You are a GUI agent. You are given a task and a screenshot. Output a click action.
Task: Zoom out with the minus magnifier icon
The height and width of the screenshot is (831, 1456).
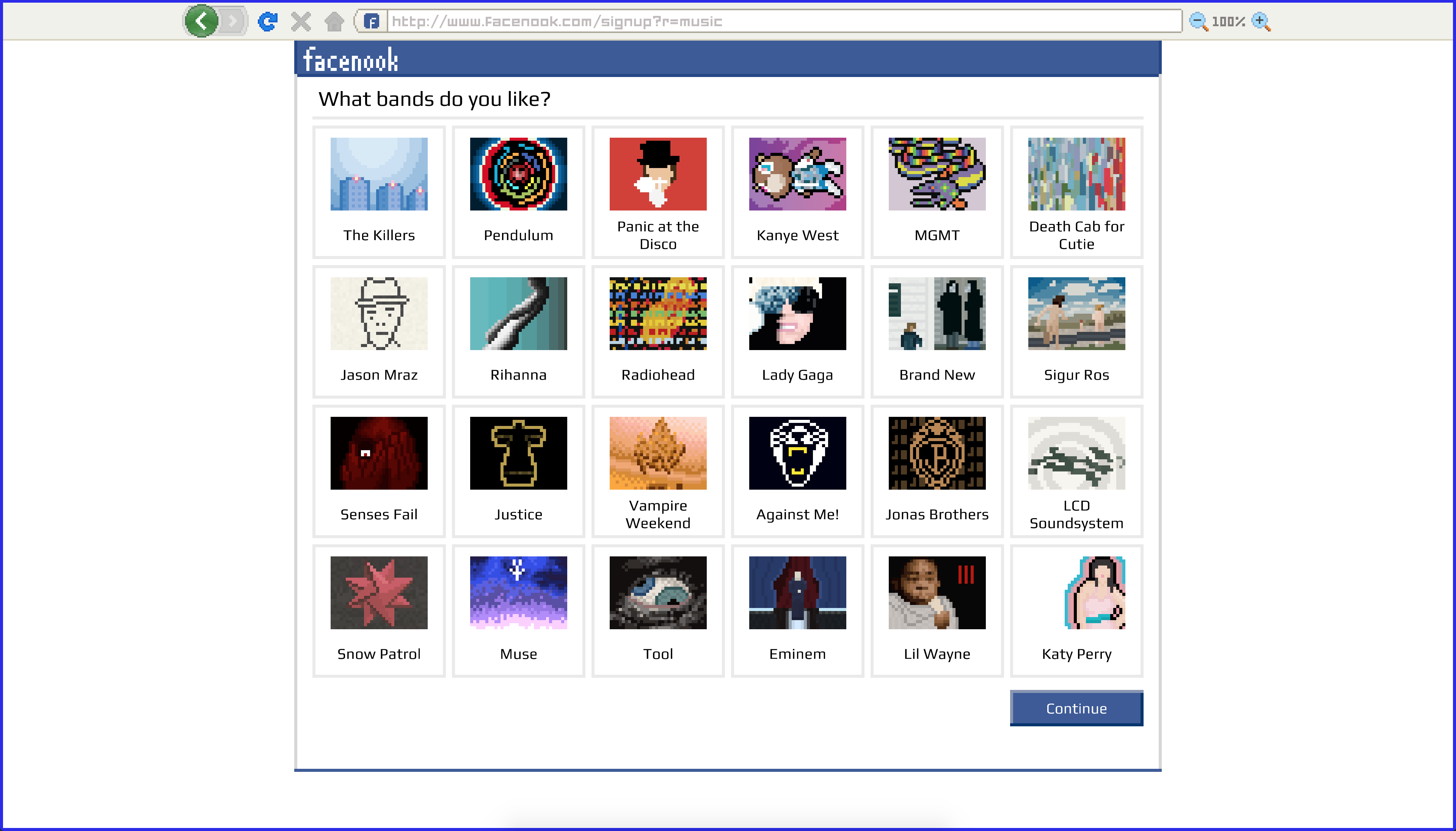click(1198, 22)
